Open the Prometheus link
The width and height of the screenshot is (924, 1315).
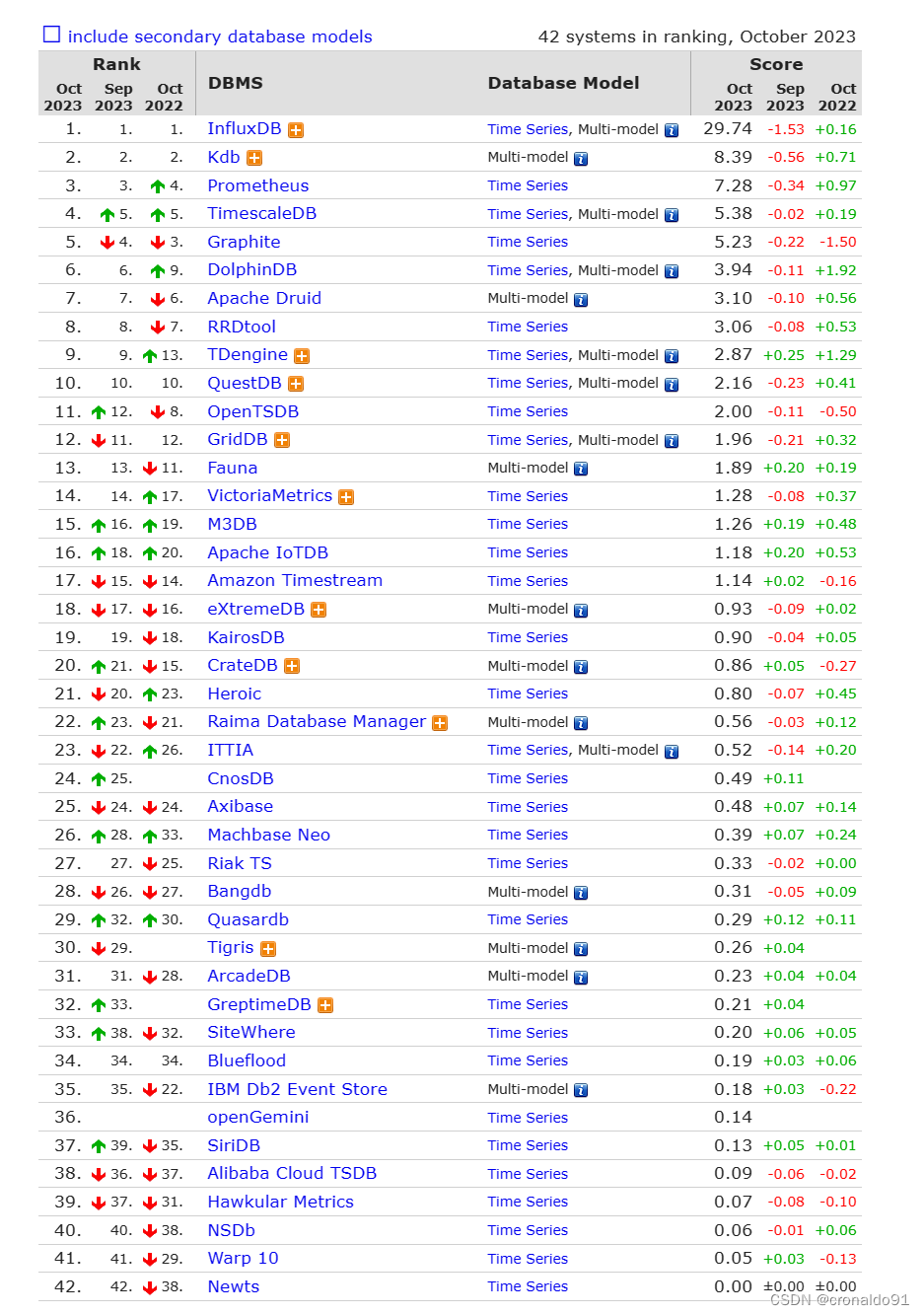coord(258,185)
